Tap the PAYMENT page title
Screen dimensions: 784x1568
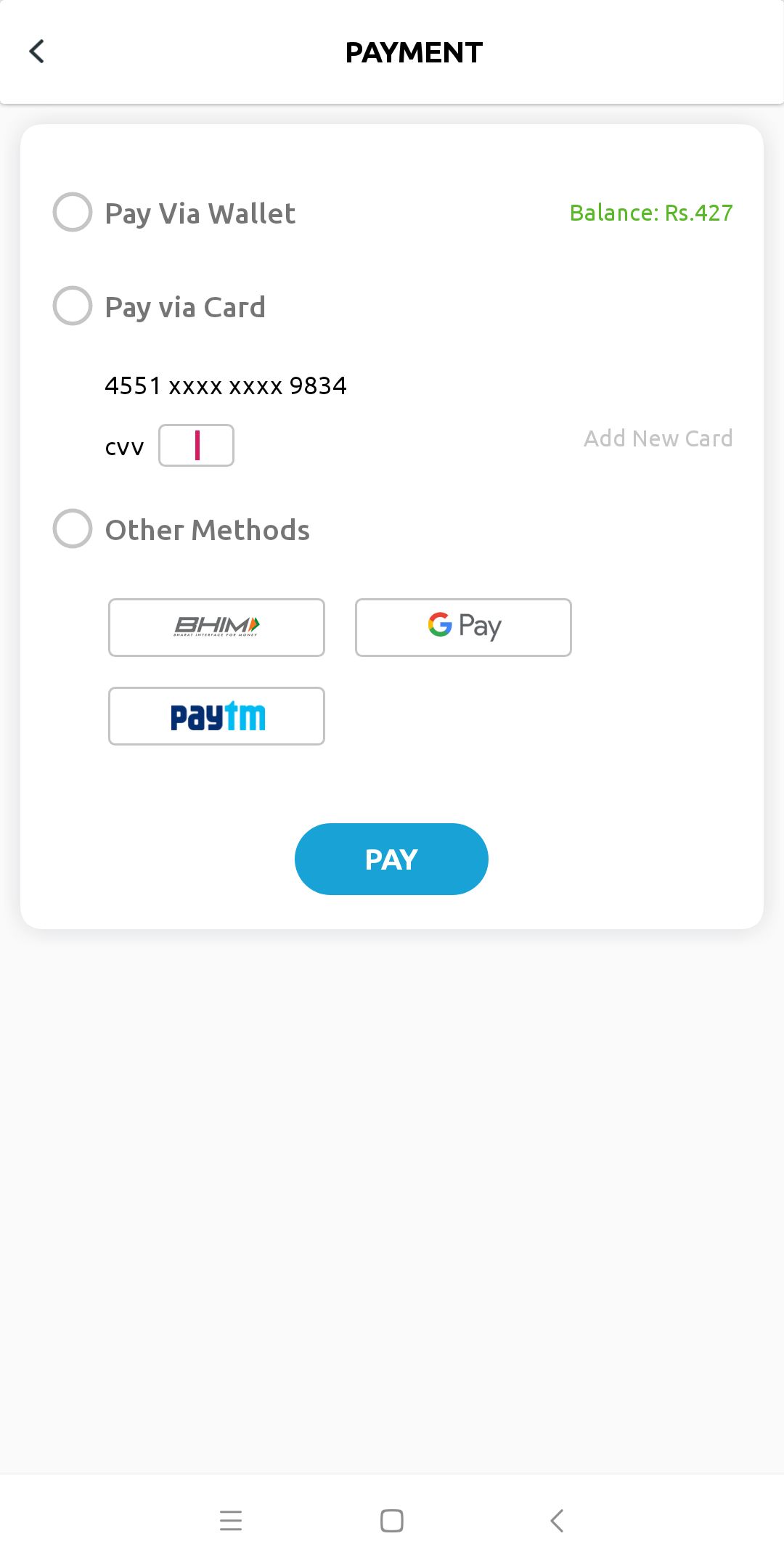[414, 52]
